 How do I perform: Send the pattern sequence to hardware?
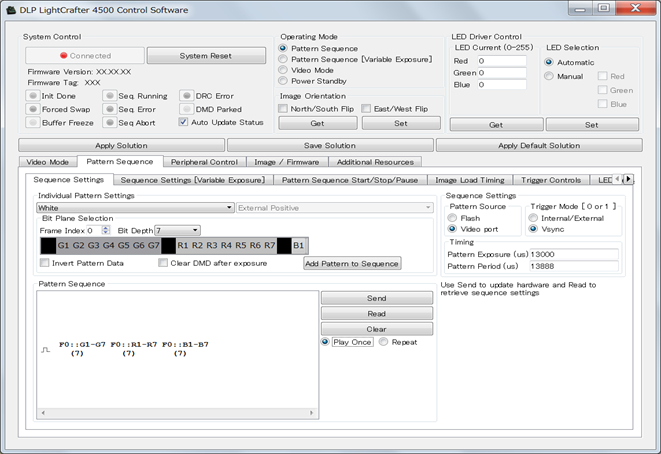click(377, 298)
